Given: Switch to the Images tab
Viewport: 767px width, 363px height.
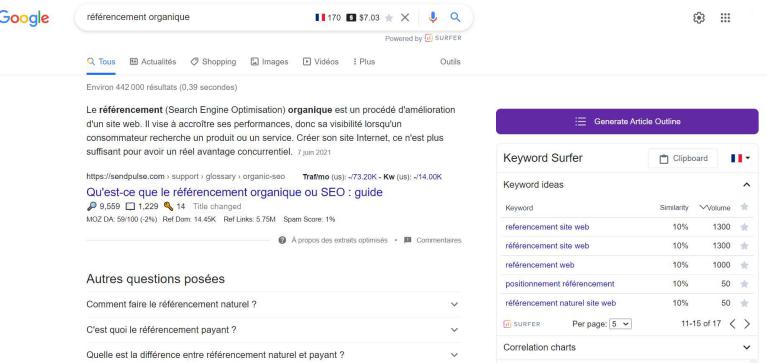Looking at the screenshot, I should tap(270, 62).
